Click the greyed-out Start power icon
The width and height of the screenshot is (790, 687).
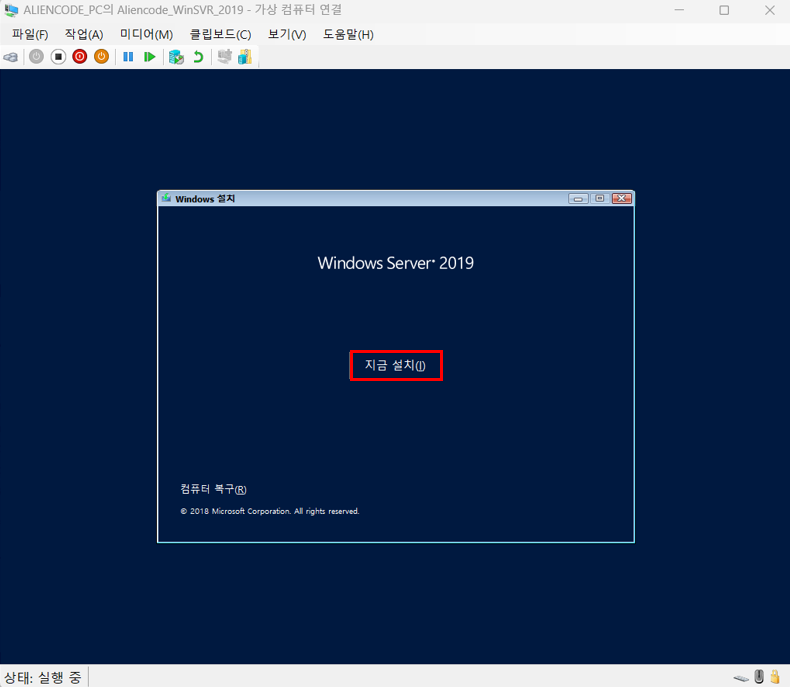(36, 56)
